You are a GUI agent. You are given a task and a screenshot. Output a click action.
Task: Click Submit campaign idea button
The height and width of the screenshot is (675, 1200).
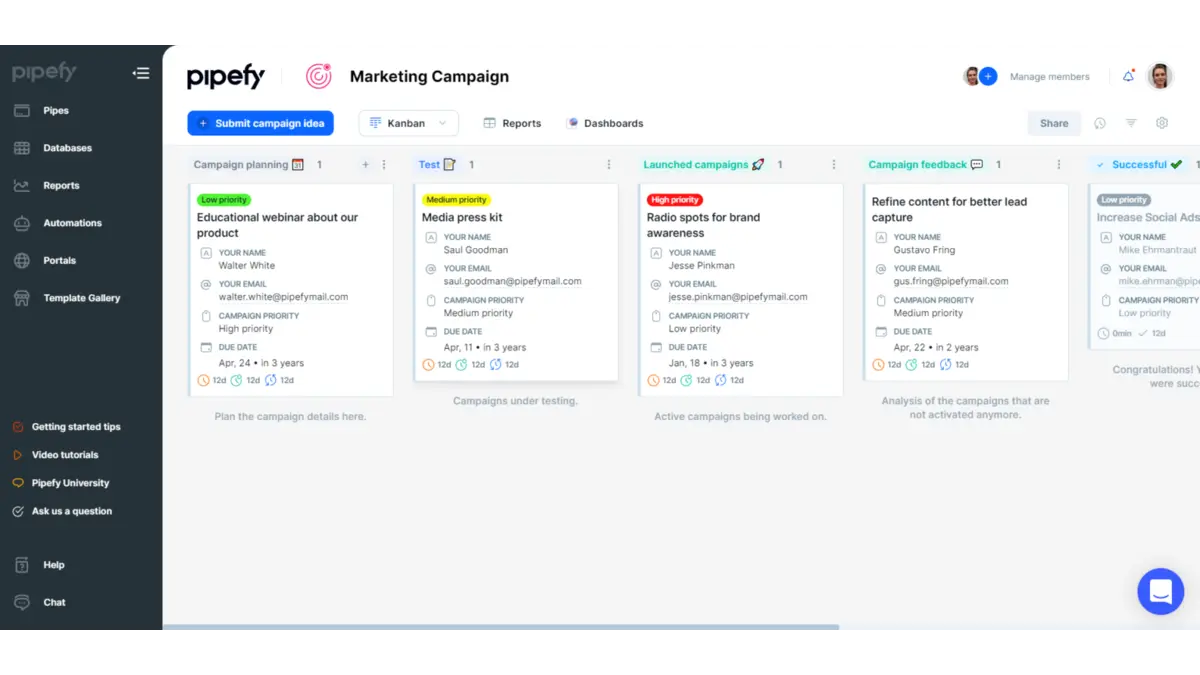tap(260, 123)
